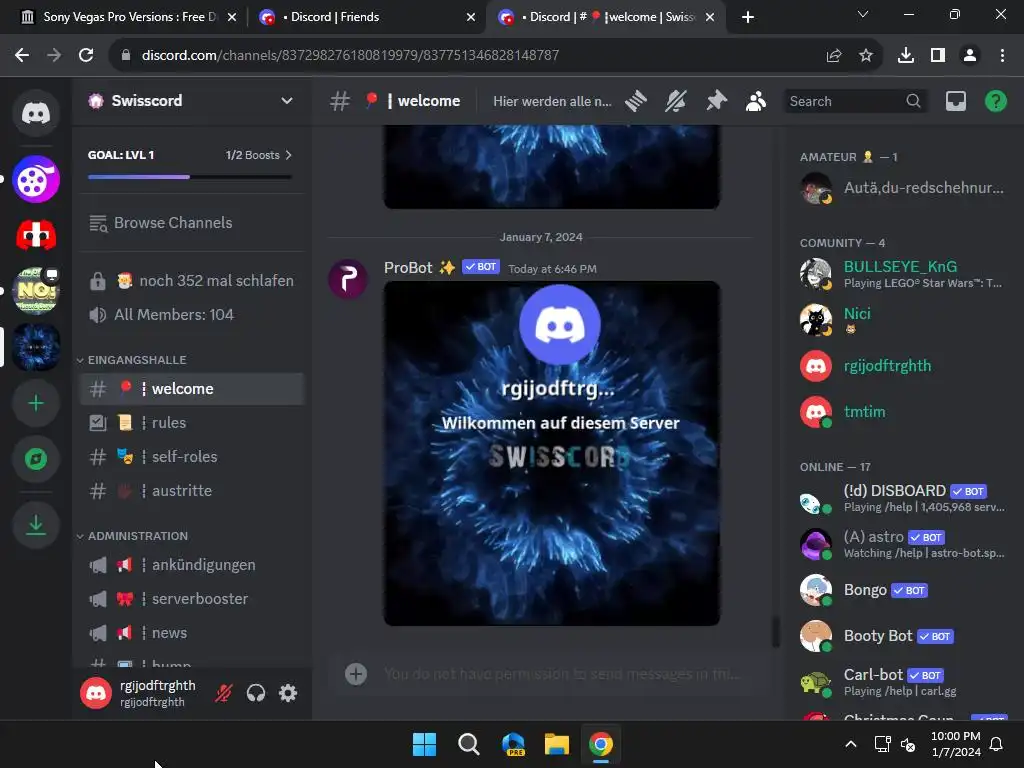The height and width of the screenshot is (768, 1024).
Task: Open User Settings gear icon
Action: point(288,693)
